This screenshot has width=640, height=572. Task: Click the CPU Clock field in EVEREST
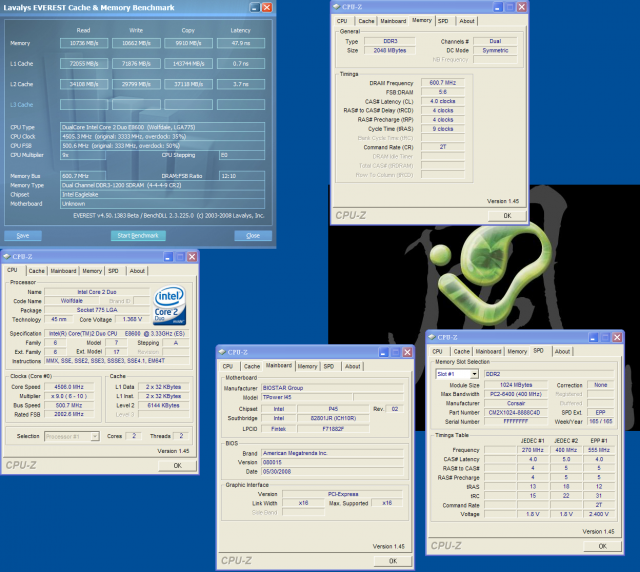point(162,136)
